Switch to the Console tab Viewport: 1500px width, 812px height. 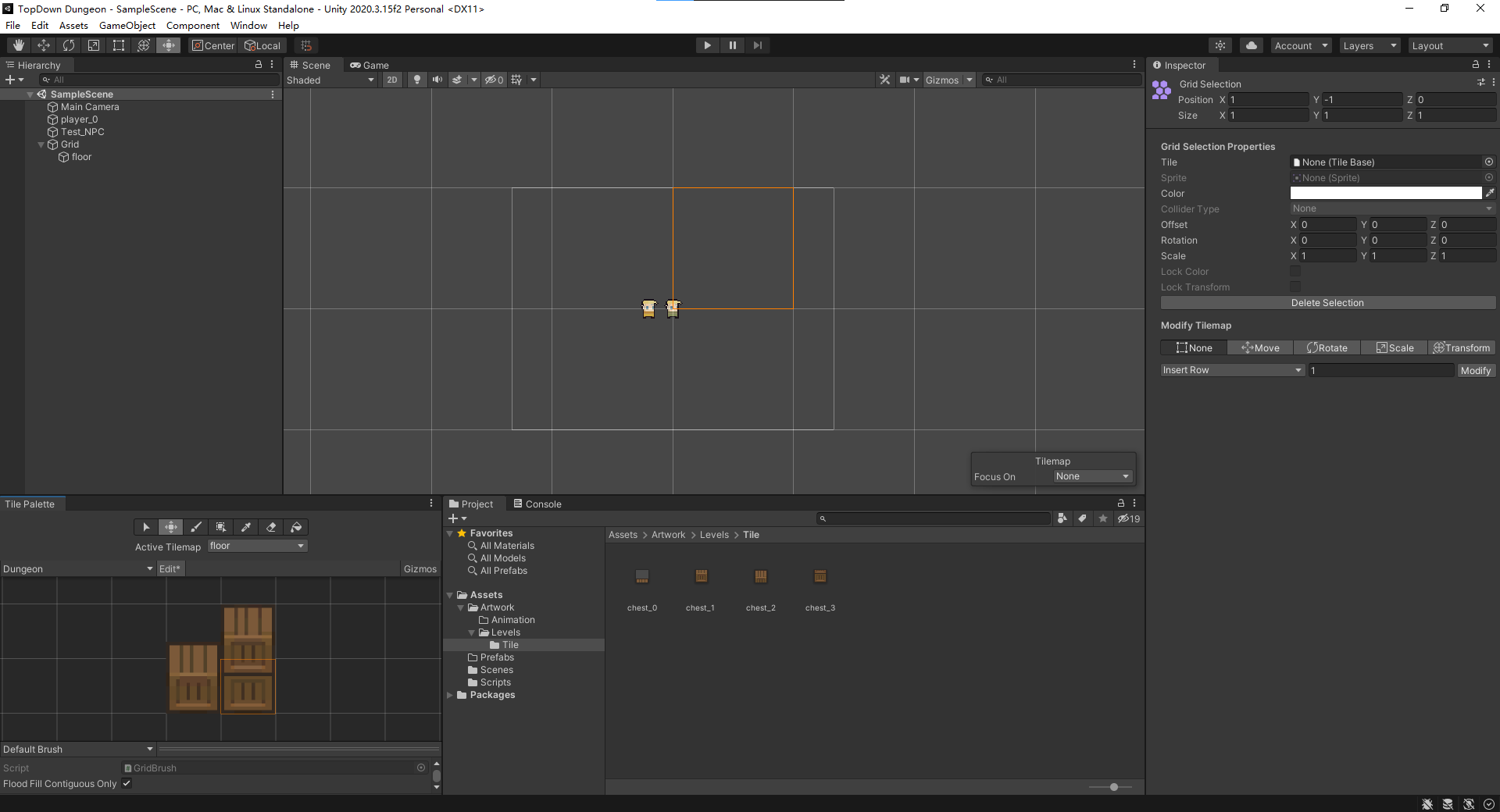(x=537, y=504)
